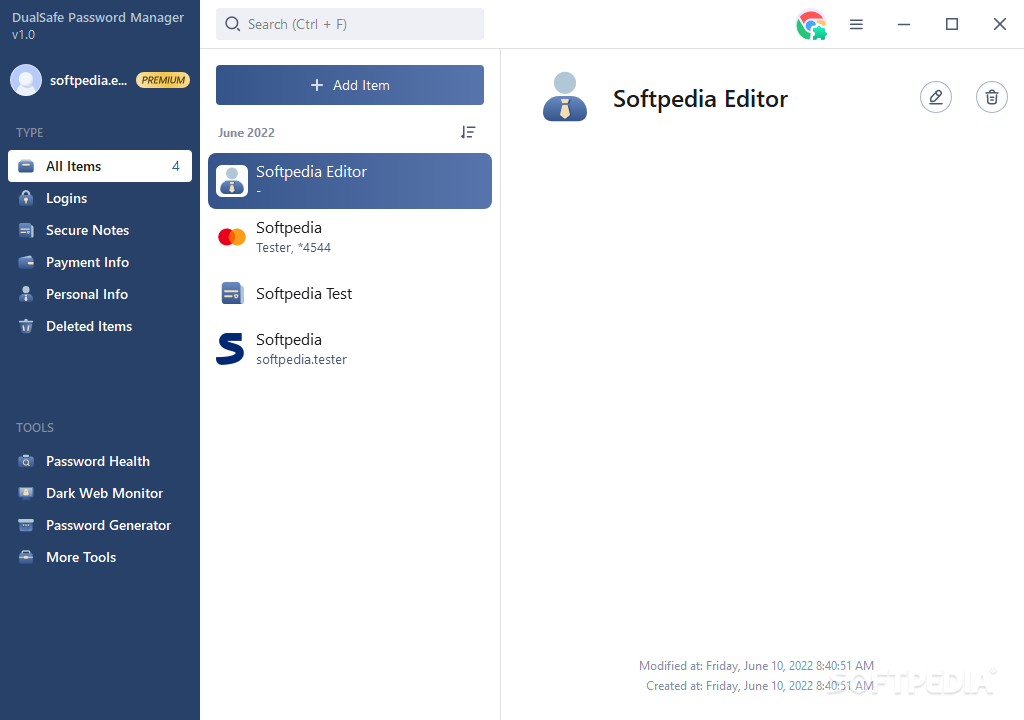The height and width of the screenshot is (720, 1024).
Task: Select the Softpedia Test entry
Action: (350, 293)
